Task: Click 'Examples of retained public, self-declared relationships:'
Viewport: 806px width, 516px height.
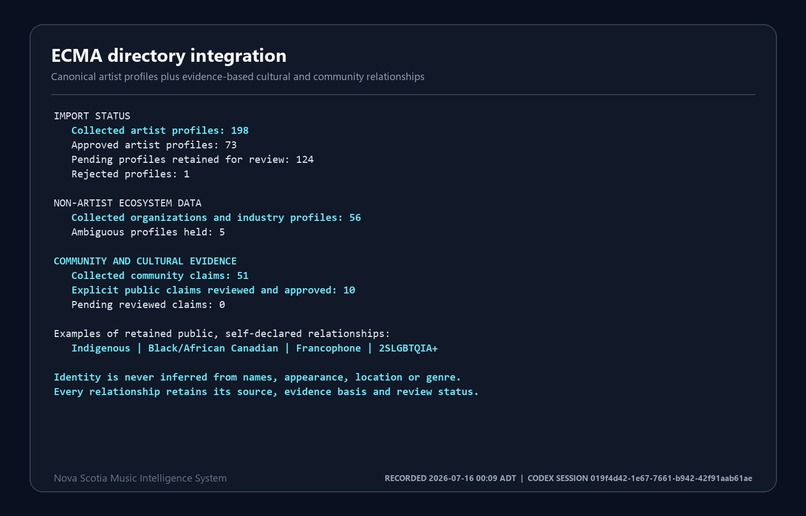Action: (x=222, y=334)
